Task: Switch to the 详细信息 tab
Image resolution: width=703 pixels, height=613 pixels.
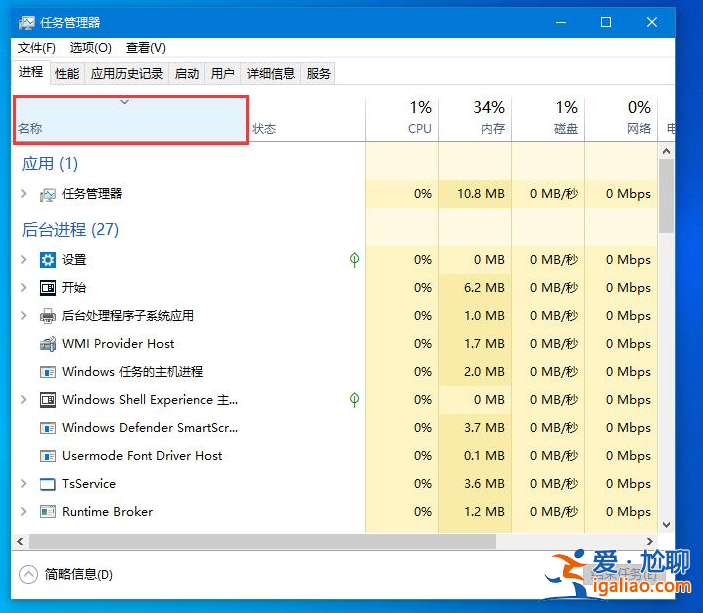Action: pyautogui.click(x=271, y=74)
